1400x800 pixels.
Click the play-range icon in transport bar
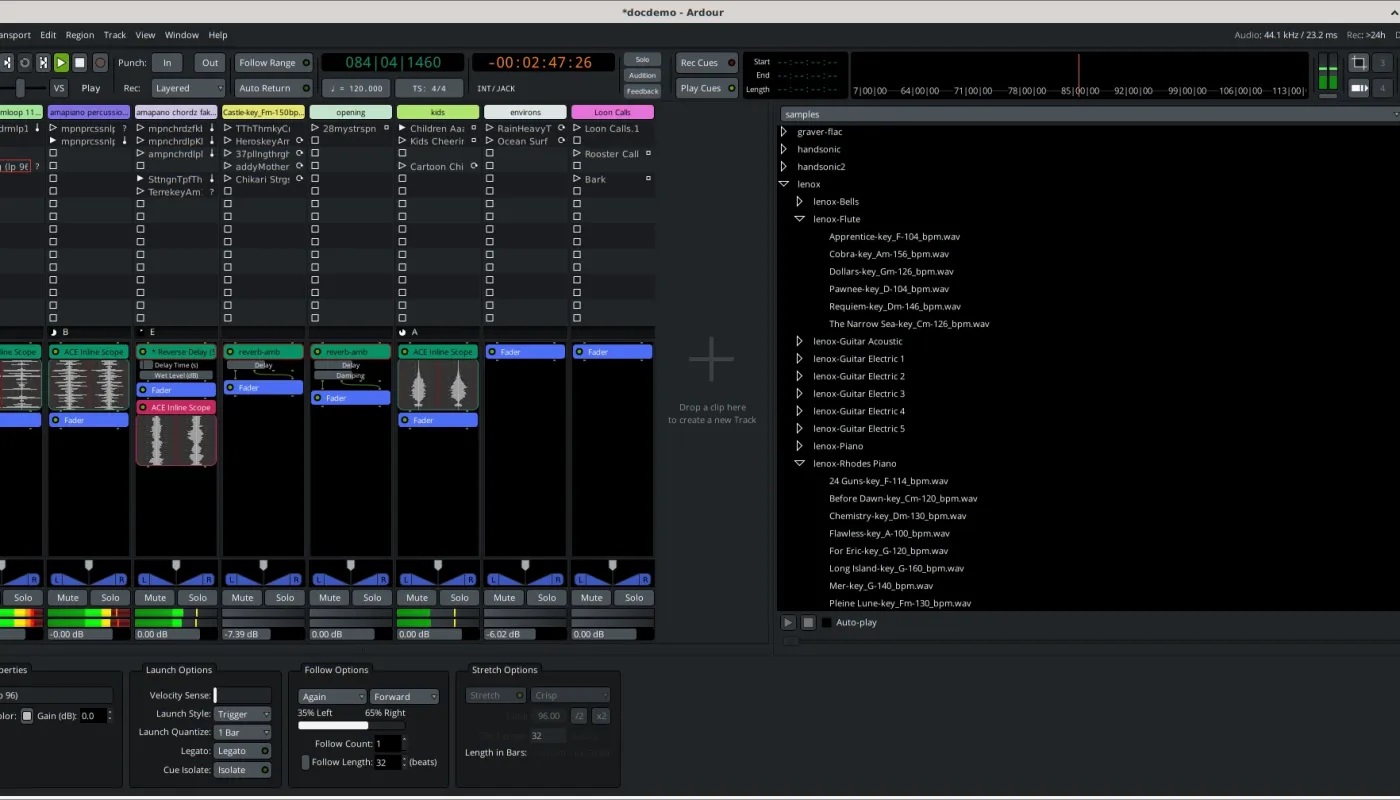click(x=43, y=62)
